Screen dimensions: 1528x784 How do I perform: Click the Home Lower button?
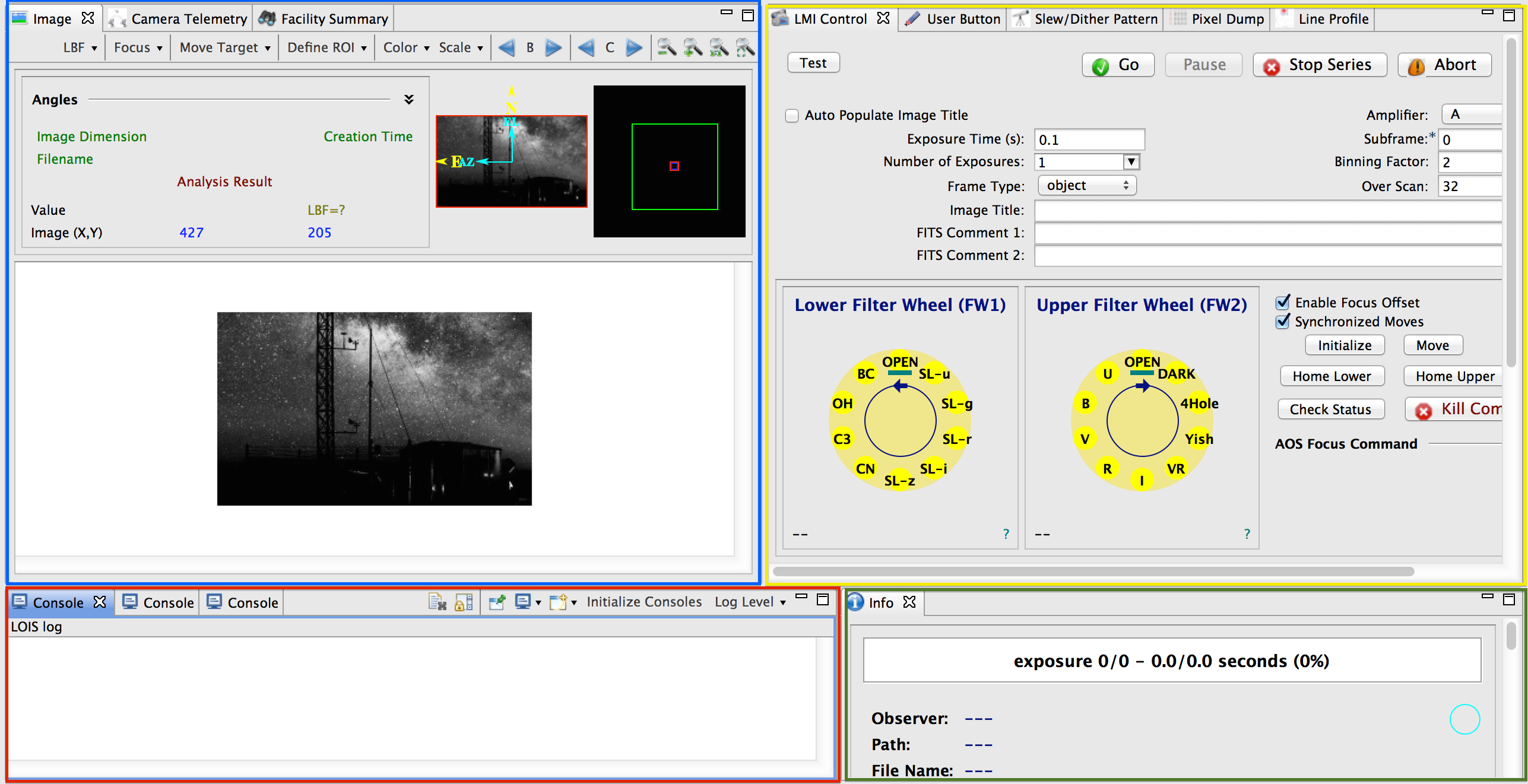pyautogui.click(x=1332, y=376)
